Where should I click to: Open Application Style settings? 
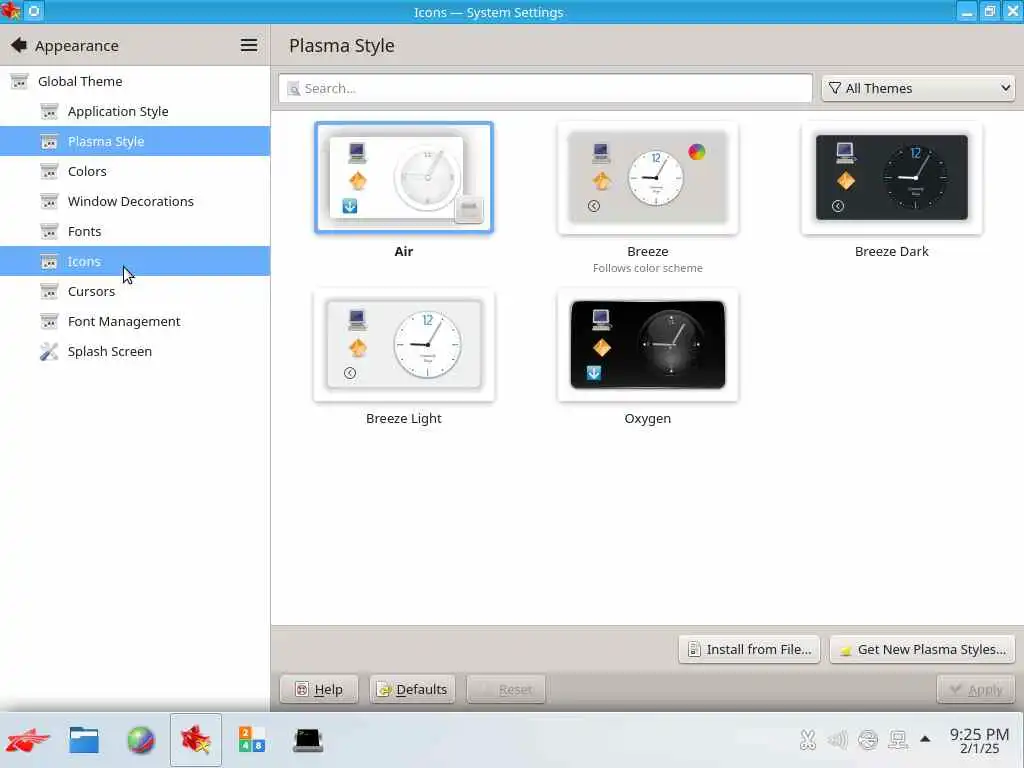135,111
